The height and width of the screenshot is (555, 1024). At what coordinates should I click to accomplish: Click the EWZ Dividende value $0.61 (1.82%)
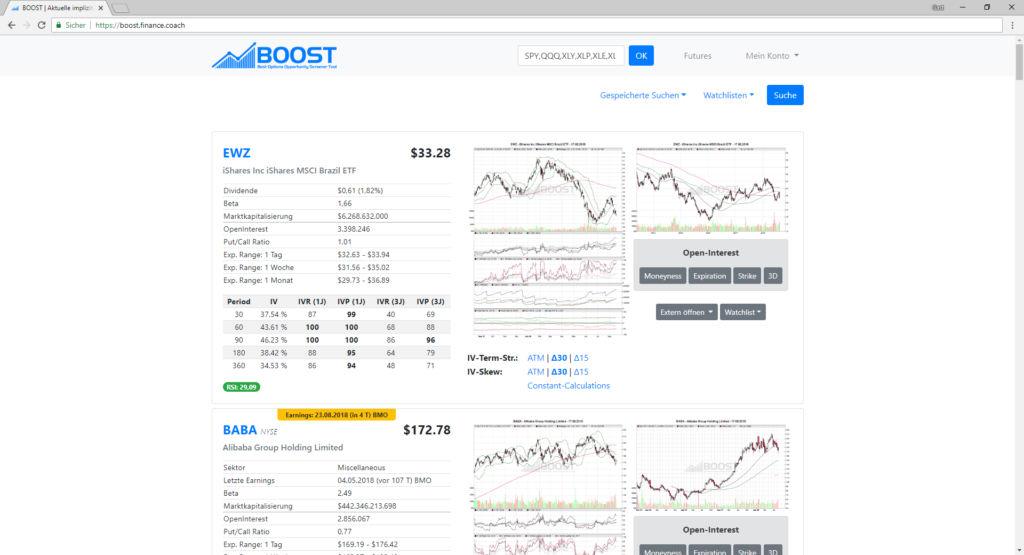(360, 191)
